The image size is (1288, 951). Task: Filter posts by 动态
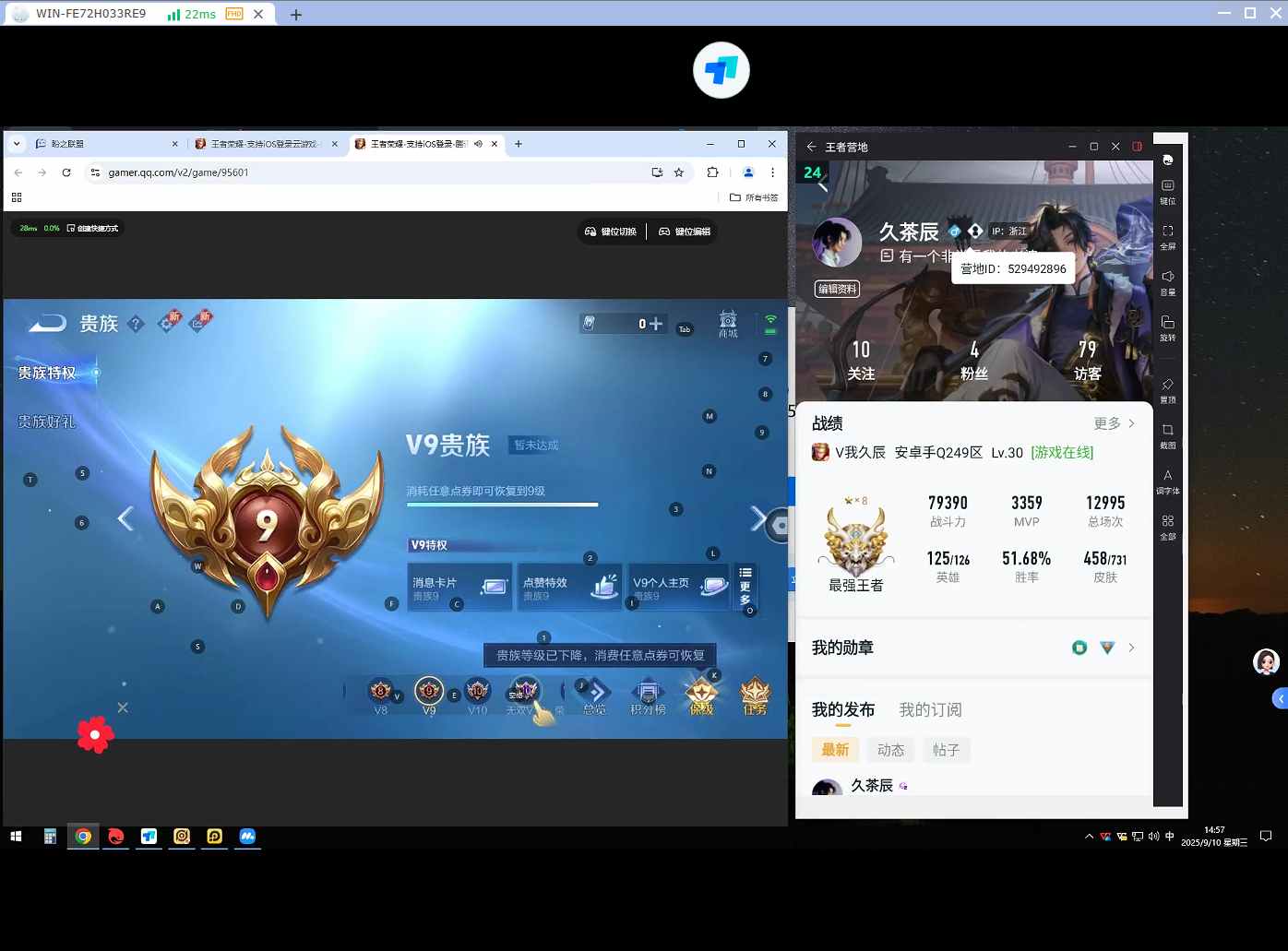[x=890, y=750]
